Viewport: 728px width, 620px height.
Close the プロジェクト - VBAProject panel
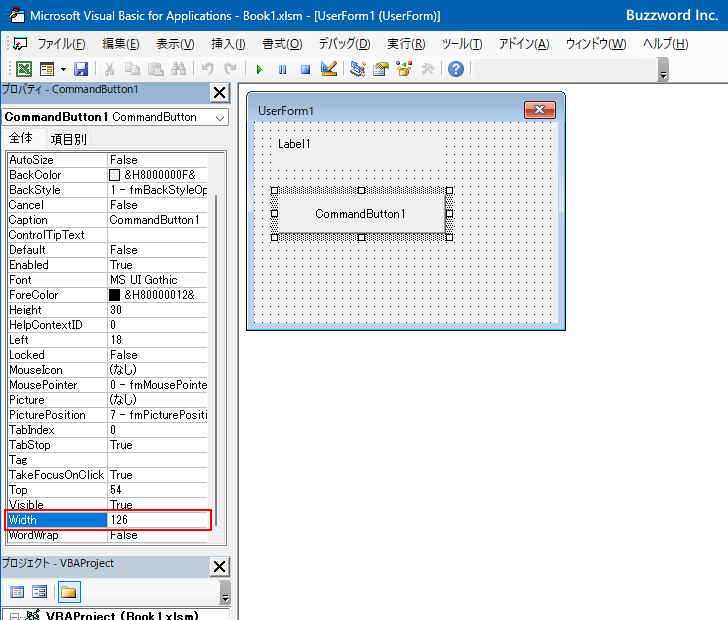220,567
